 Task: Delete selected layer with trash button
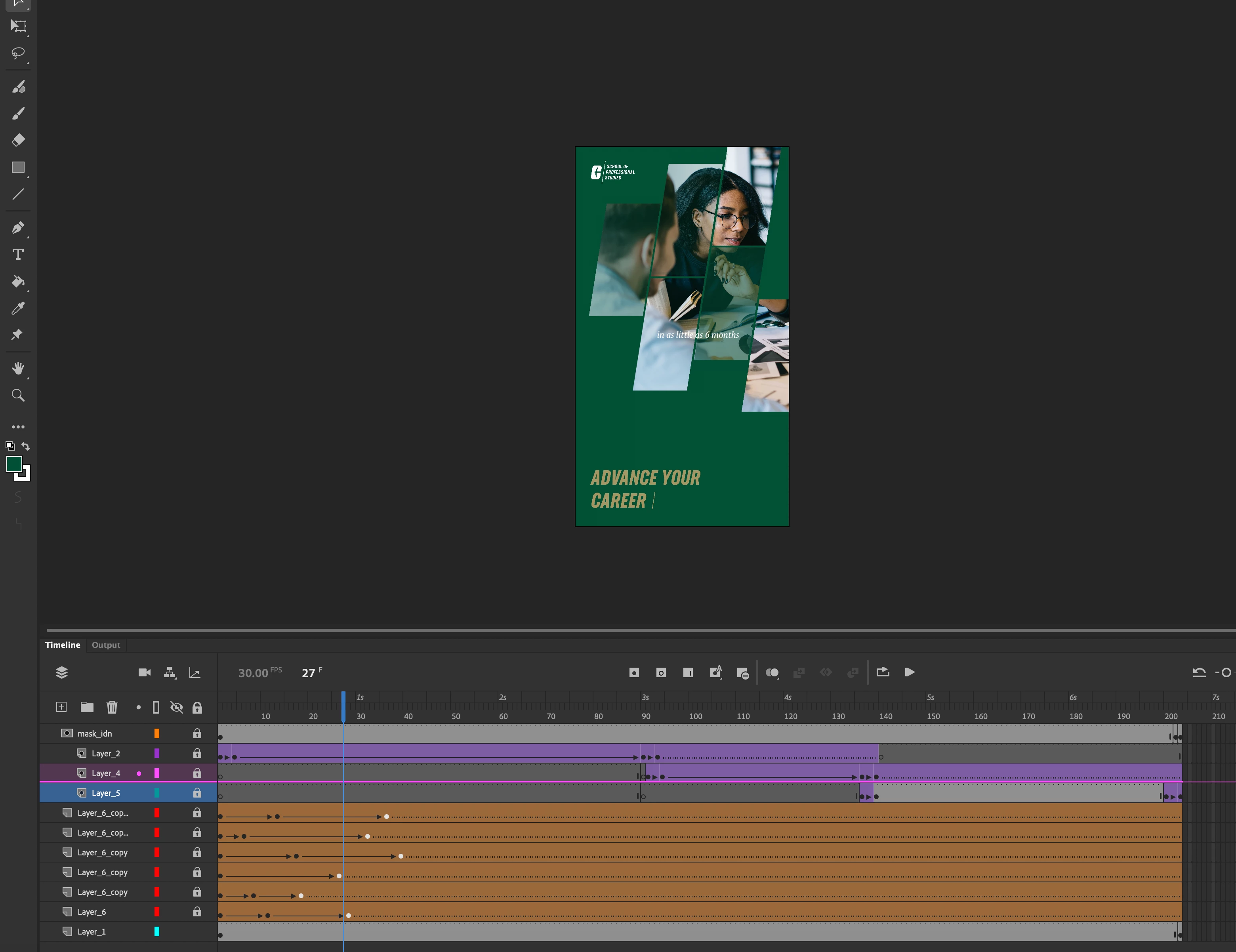(x=112, y=707)
